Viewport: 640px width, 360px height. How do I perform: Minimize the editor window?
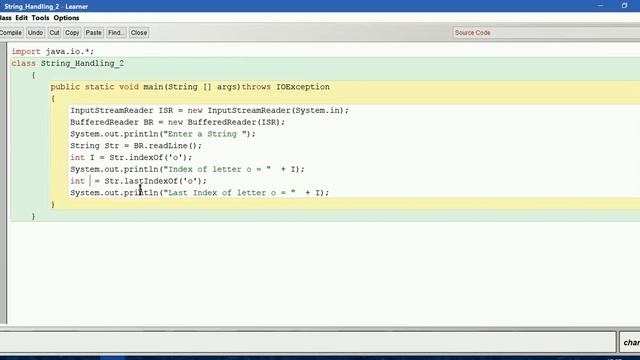600,6
